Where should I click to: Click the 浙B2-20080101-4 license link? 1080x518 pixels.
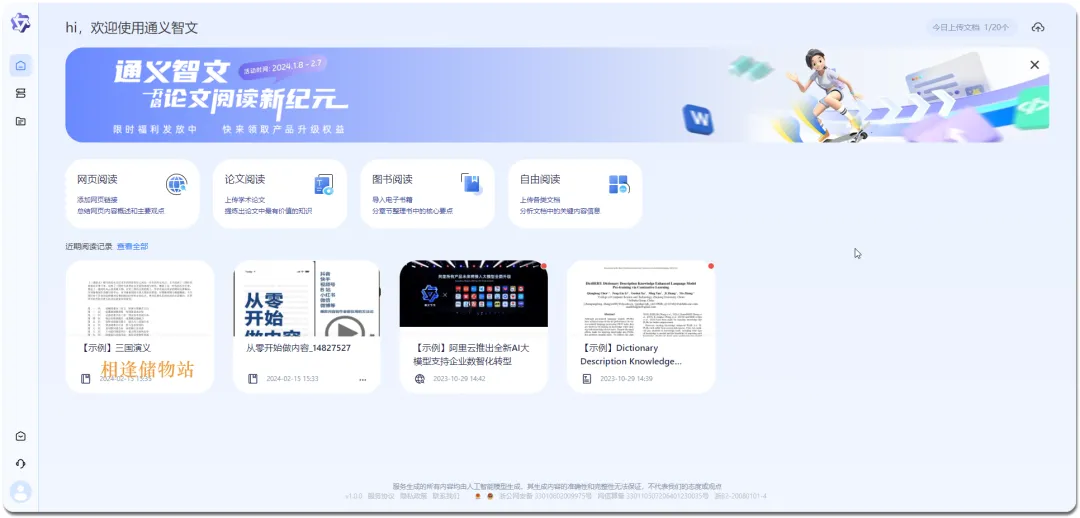(740, 496)
